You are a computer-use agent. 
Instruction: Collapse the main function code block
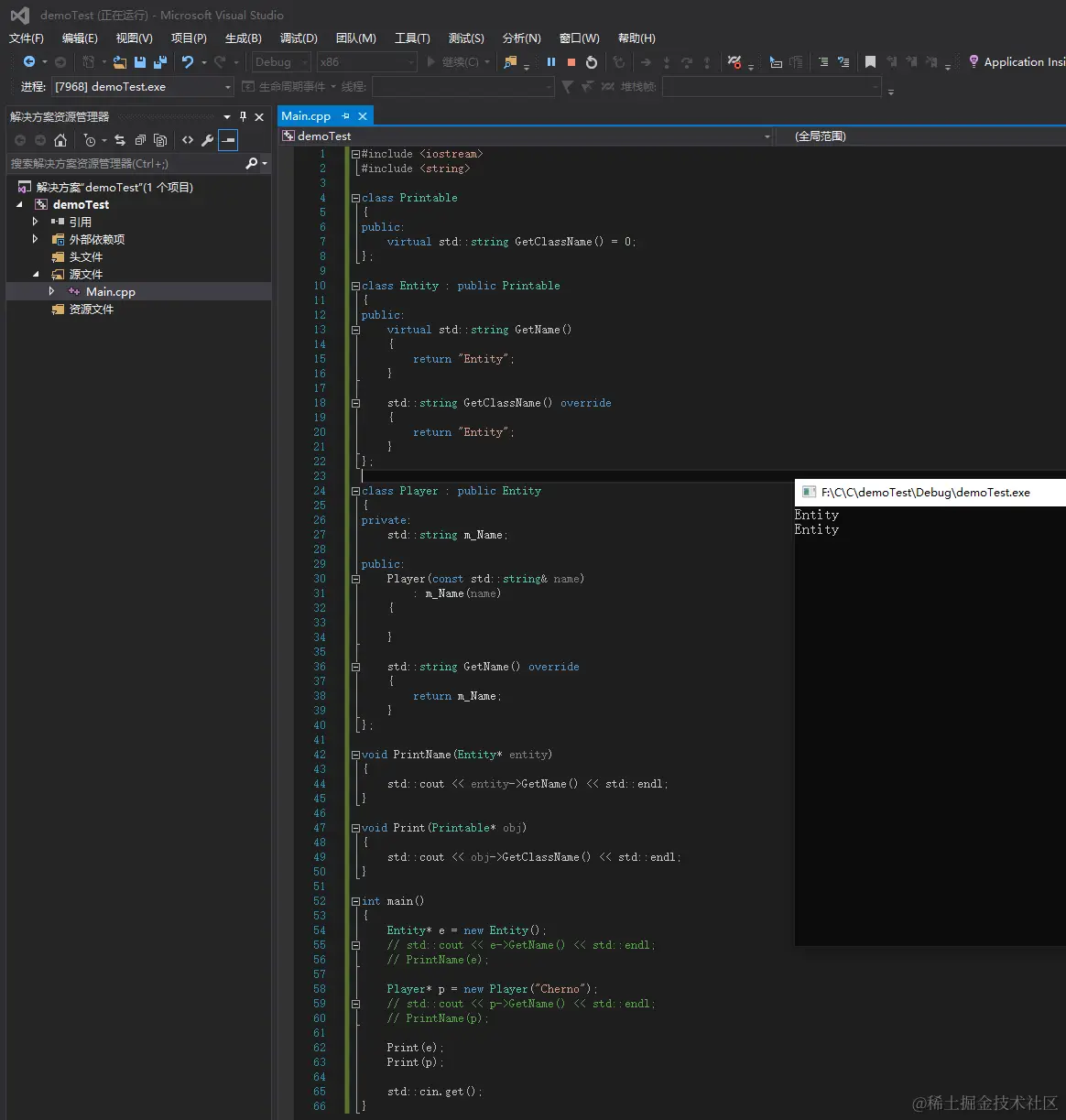(355, 901)
